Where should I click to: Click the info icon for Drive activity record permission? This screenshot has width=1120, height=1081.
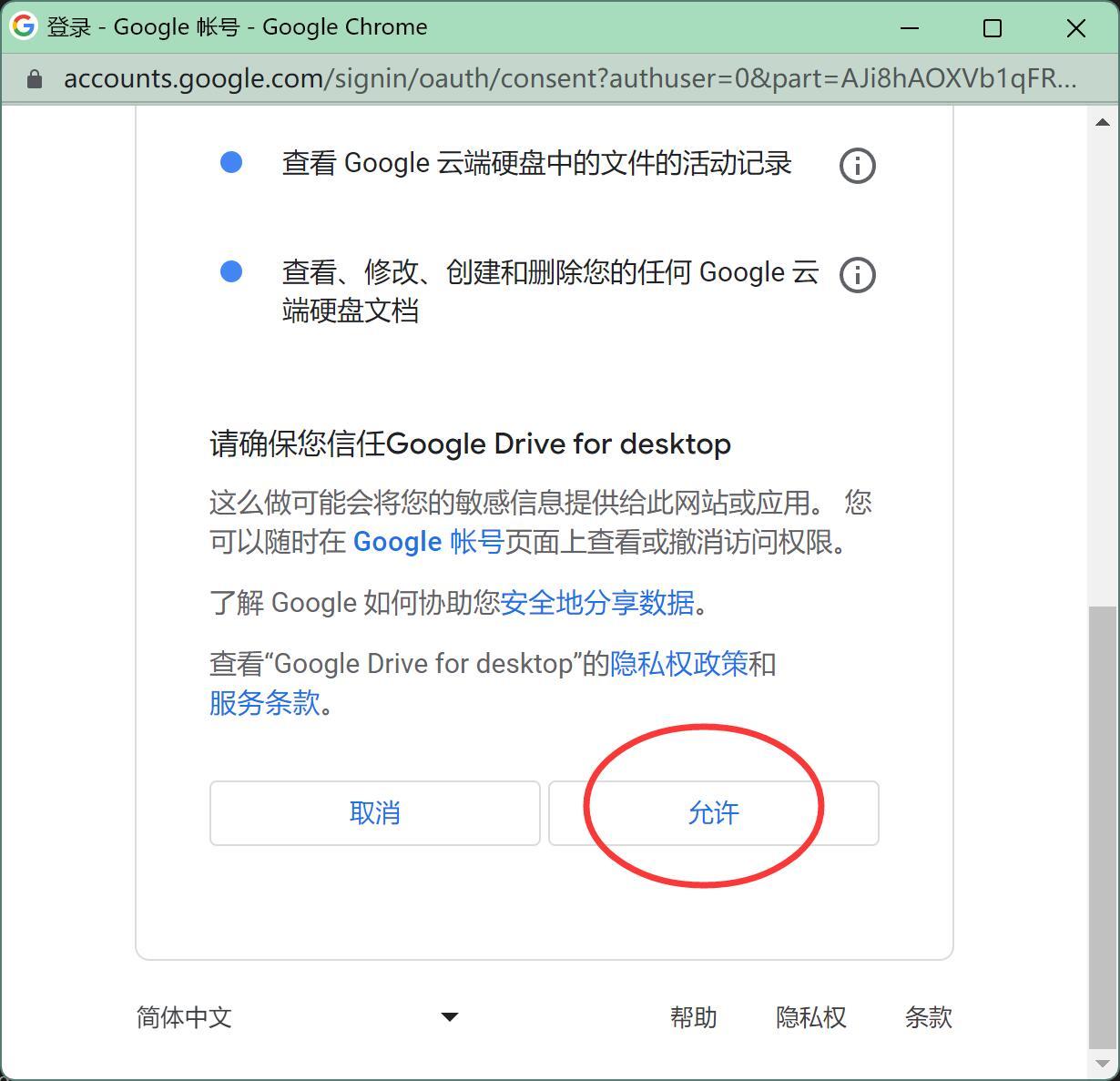click(857, 166)
